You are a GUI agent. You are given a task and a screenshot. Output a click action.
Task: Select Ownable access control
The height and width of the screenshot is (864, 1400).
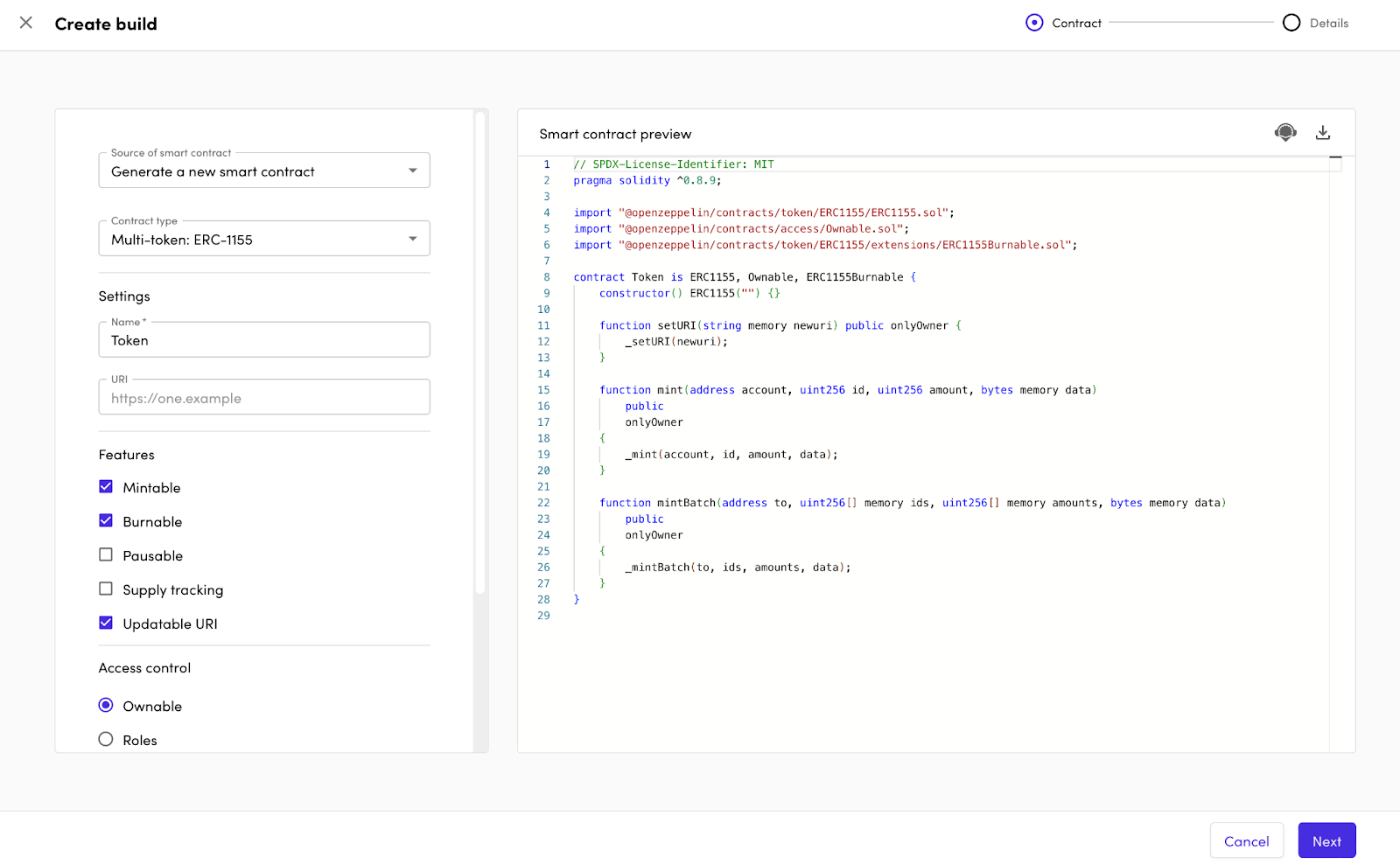click(105, 705)
